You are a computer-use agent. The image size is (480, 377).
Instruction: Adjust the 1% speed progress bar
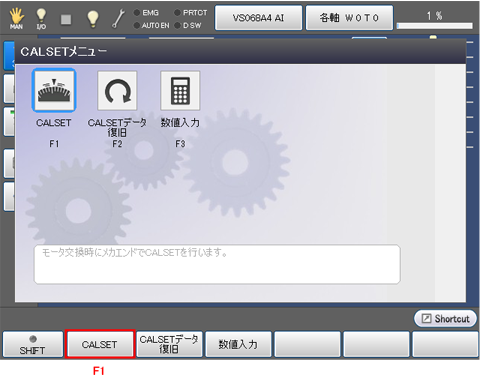435,26
